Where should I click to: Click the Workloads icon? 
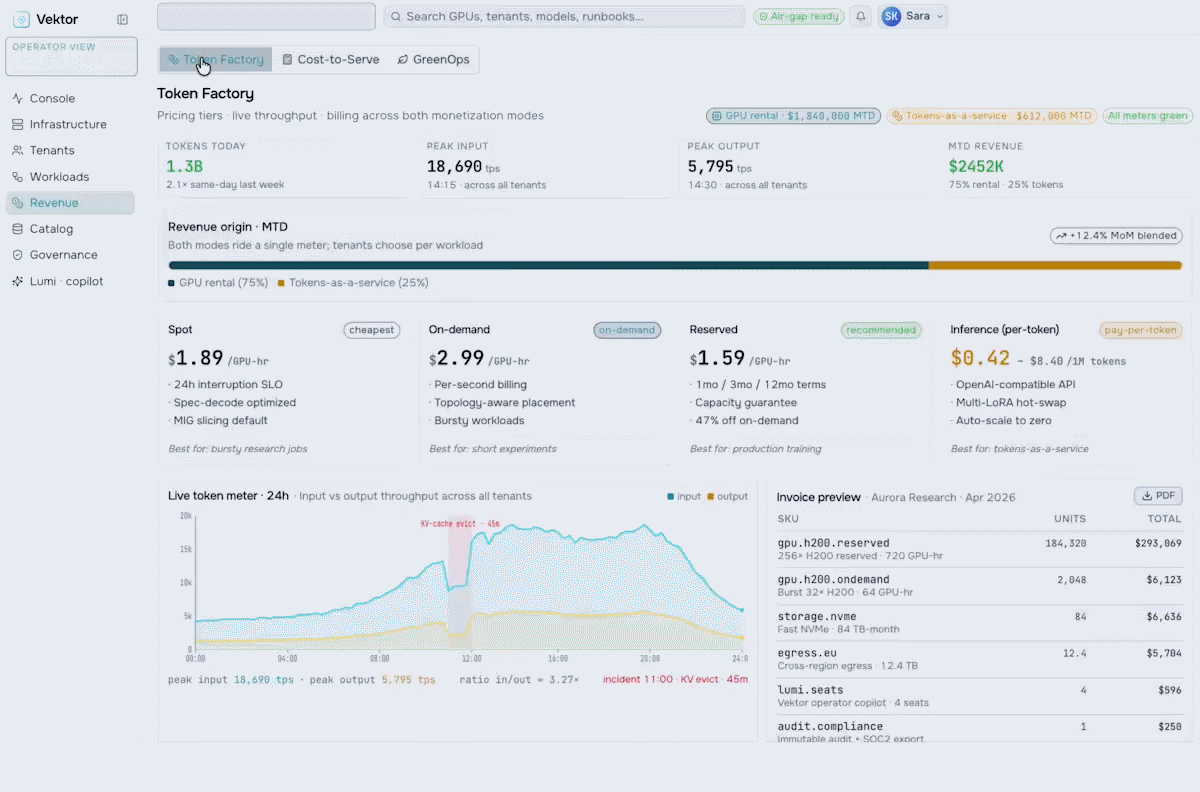click(x=18, y=177)
